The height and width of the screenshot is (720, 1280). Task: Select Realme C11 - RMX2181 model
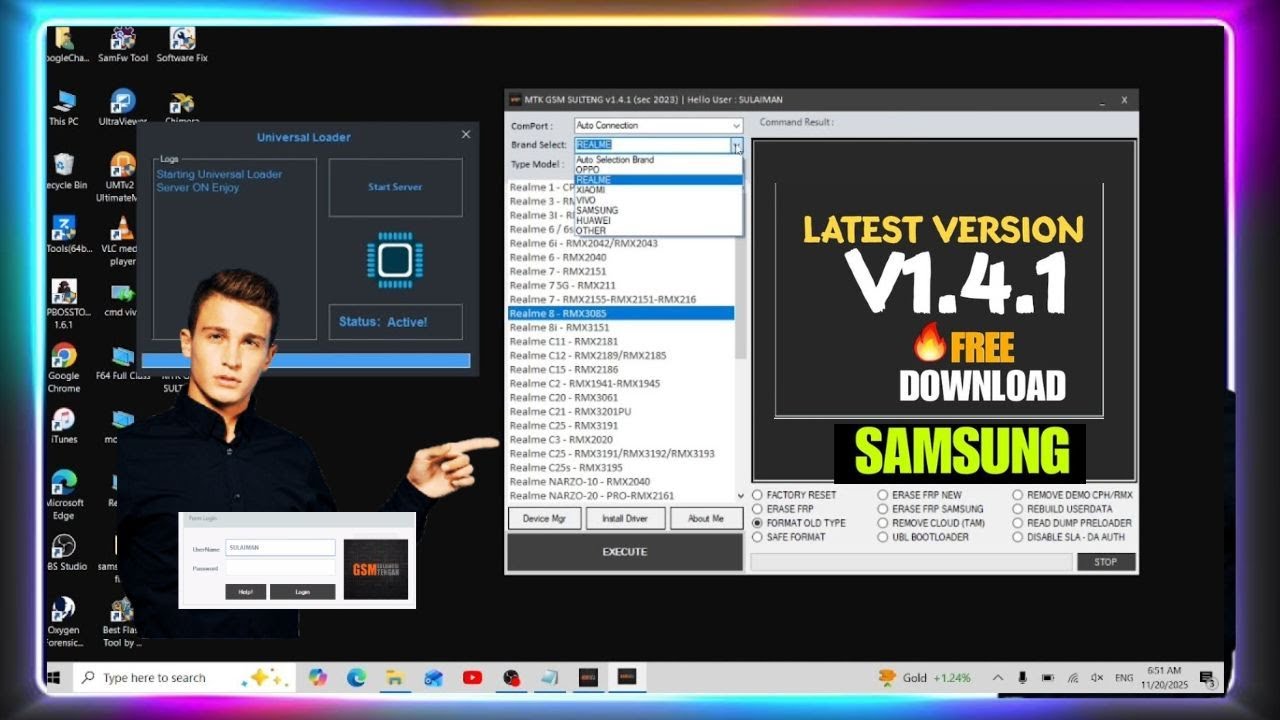621,341
